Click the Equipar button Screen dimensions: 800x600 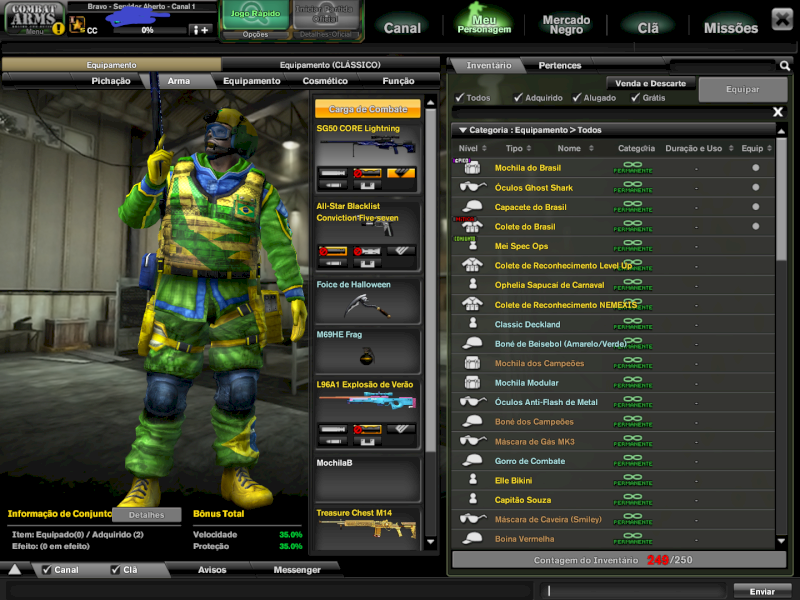pyautogui.click(x=743, y=89)
